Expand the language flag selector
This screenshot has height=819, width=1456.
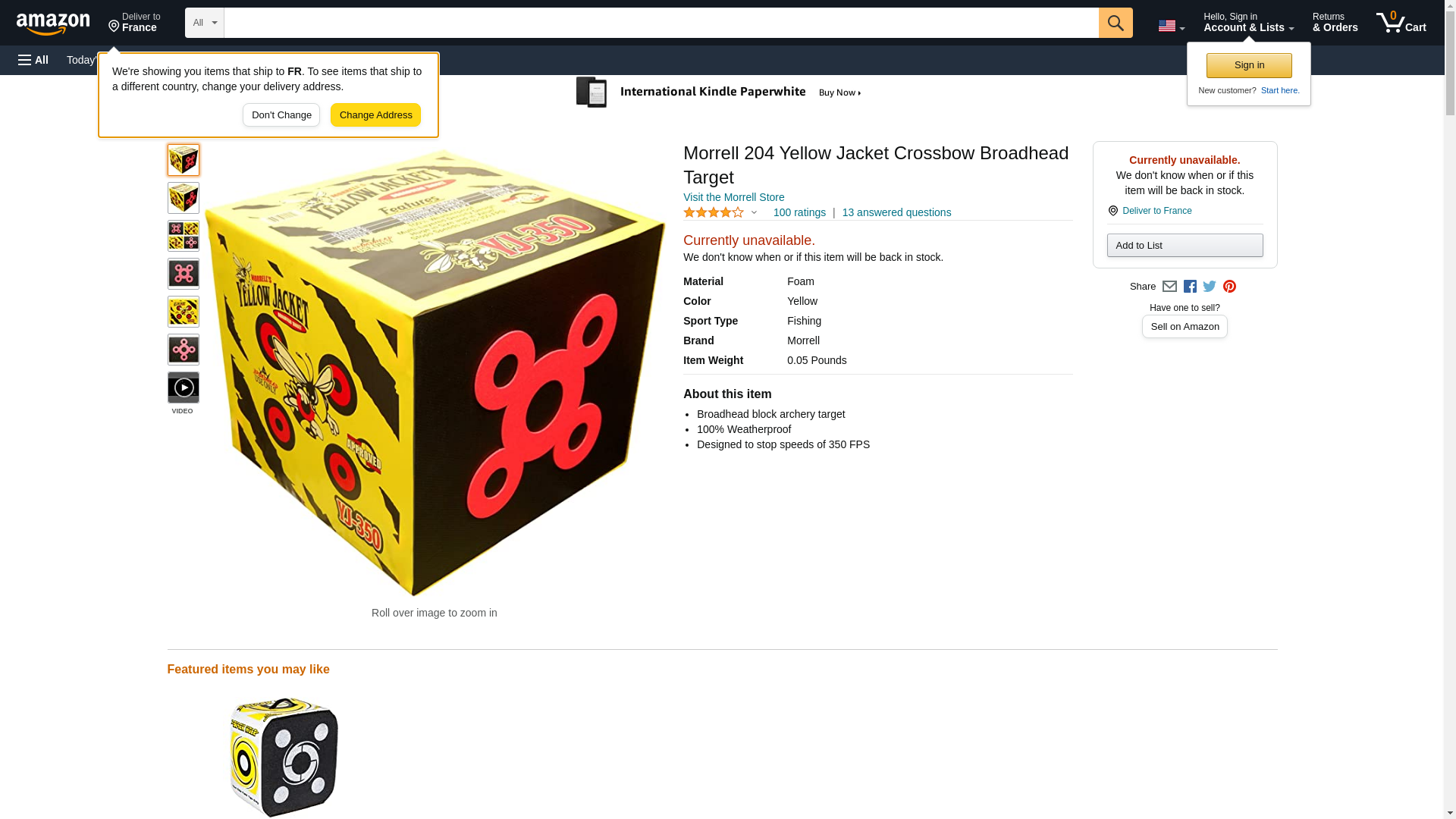pos(1171,26)
